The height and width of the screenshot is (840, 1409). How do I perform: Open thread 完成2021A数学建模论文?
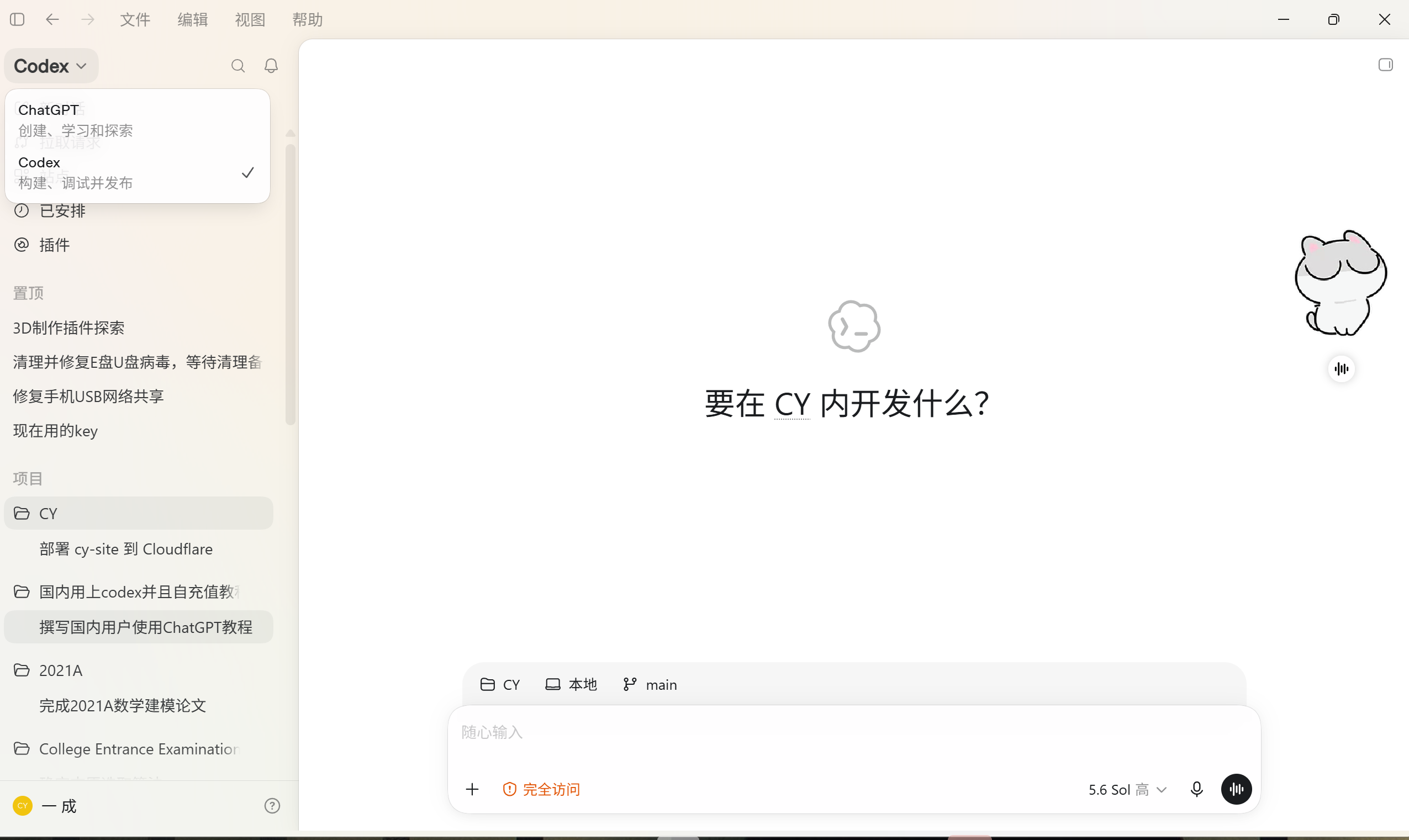[138, 706]
